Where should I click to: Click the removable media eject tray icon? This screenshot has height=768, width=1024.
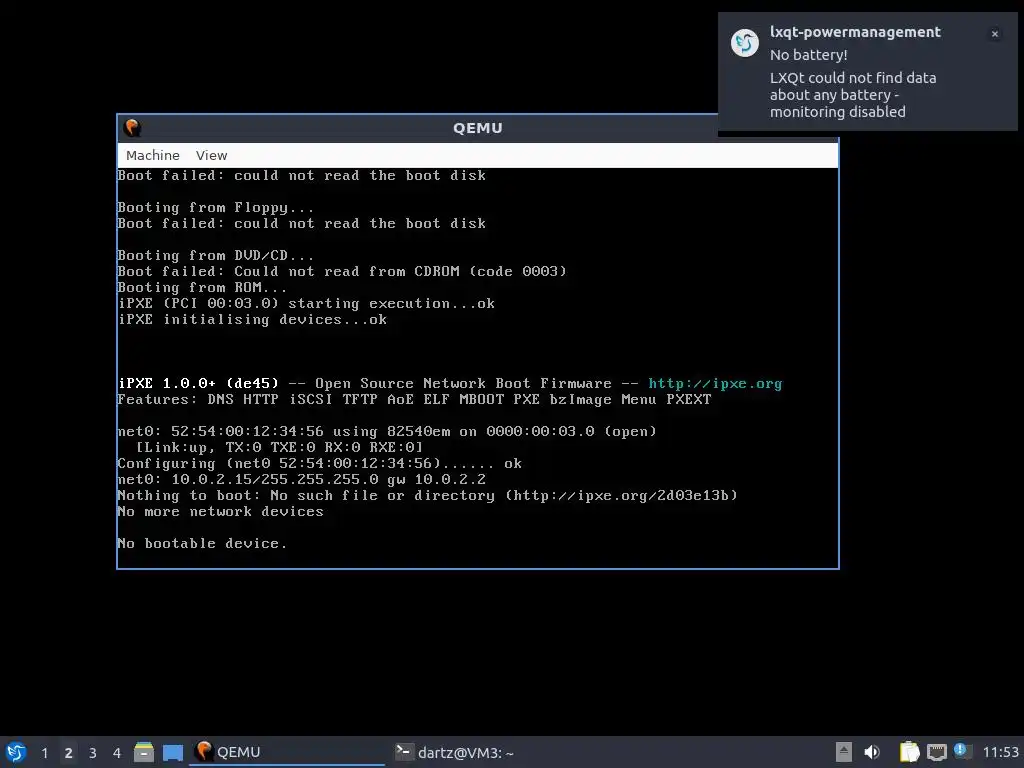844,752
